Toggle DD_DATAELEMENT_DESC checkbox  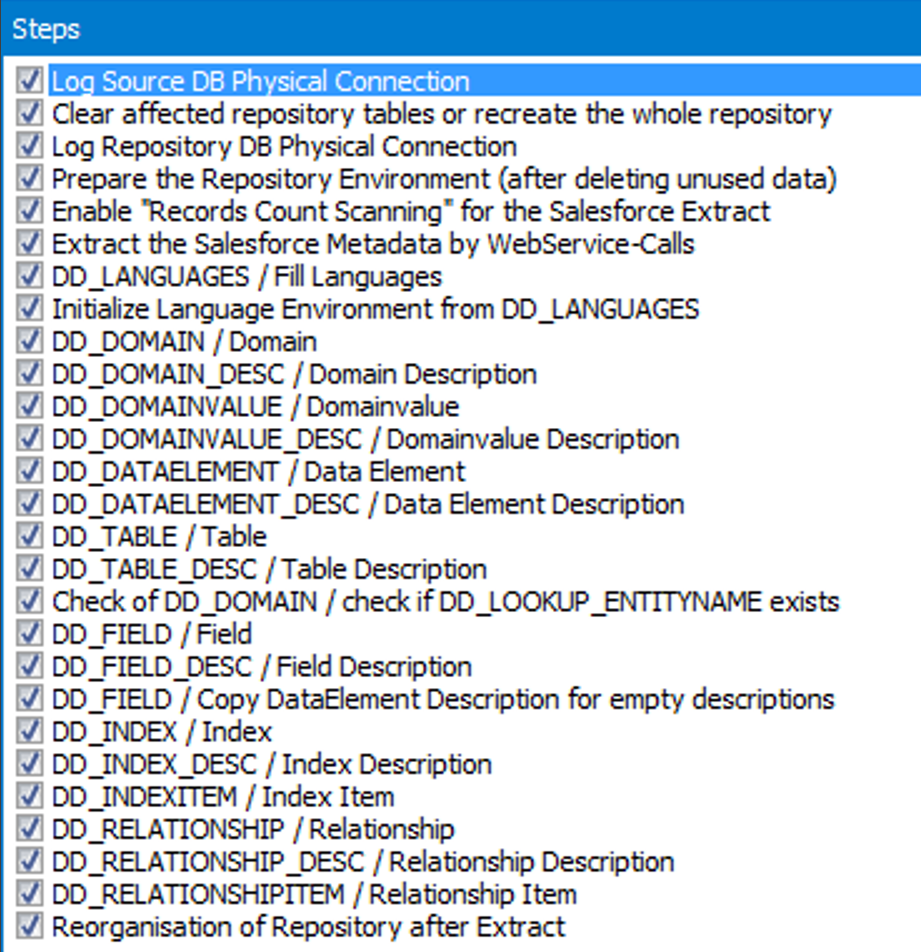tap(29, 504)
